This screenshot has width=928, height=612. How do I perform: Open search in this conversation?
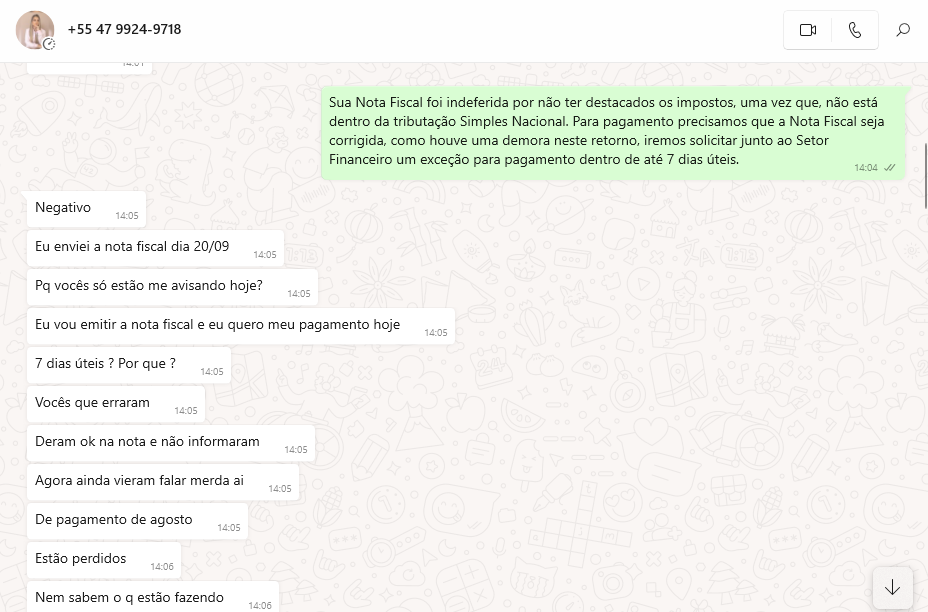pyautogui.click(x=903, y=30)
